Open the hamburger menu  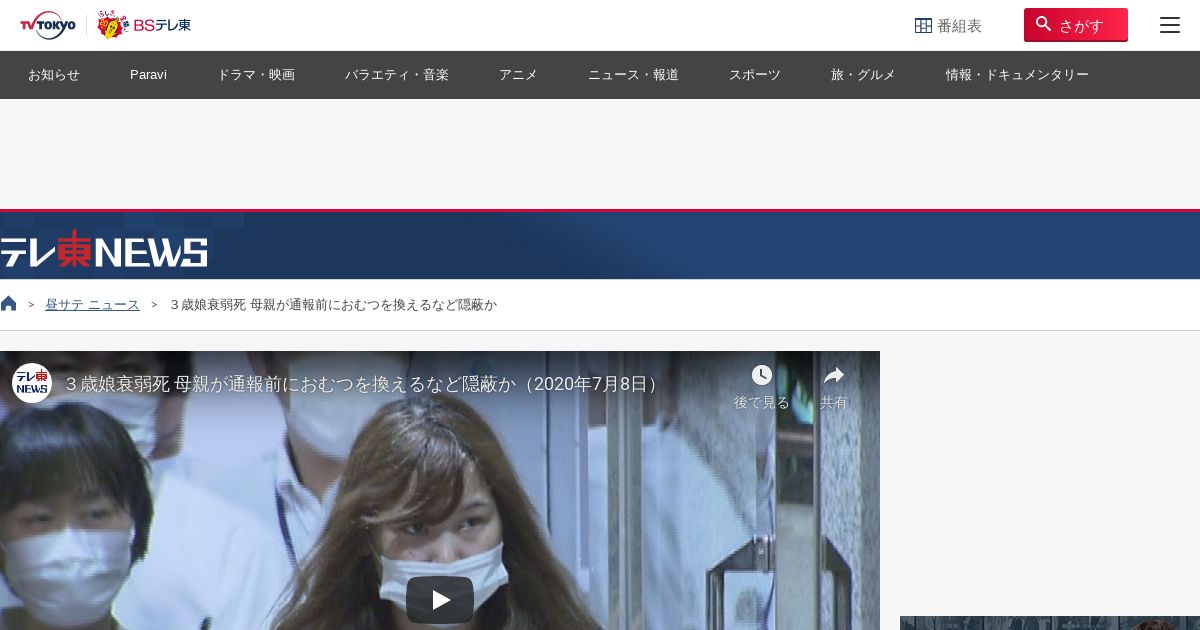point(1169,25)
